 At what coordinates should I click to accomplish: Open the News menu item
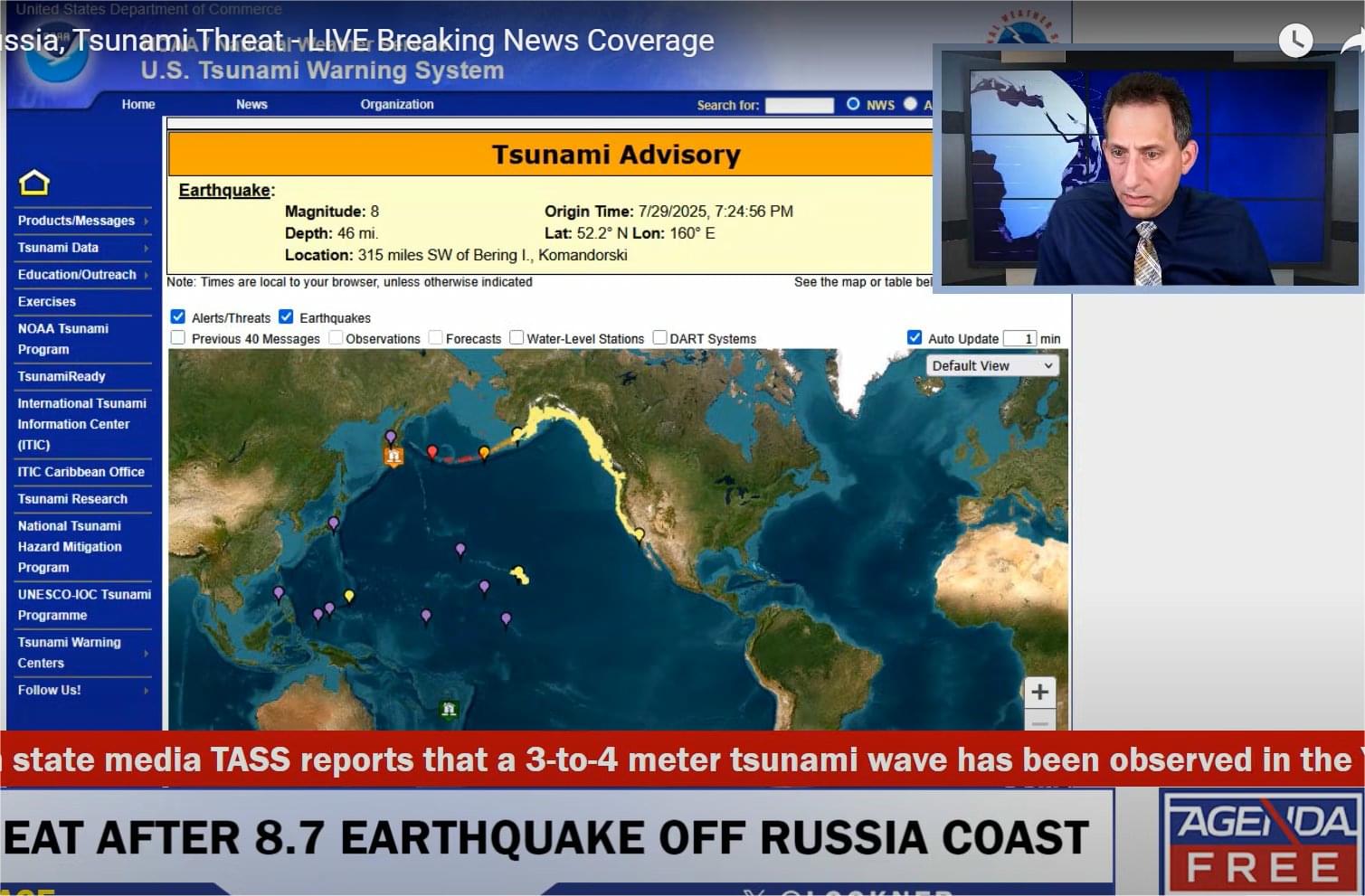[251, 104]
